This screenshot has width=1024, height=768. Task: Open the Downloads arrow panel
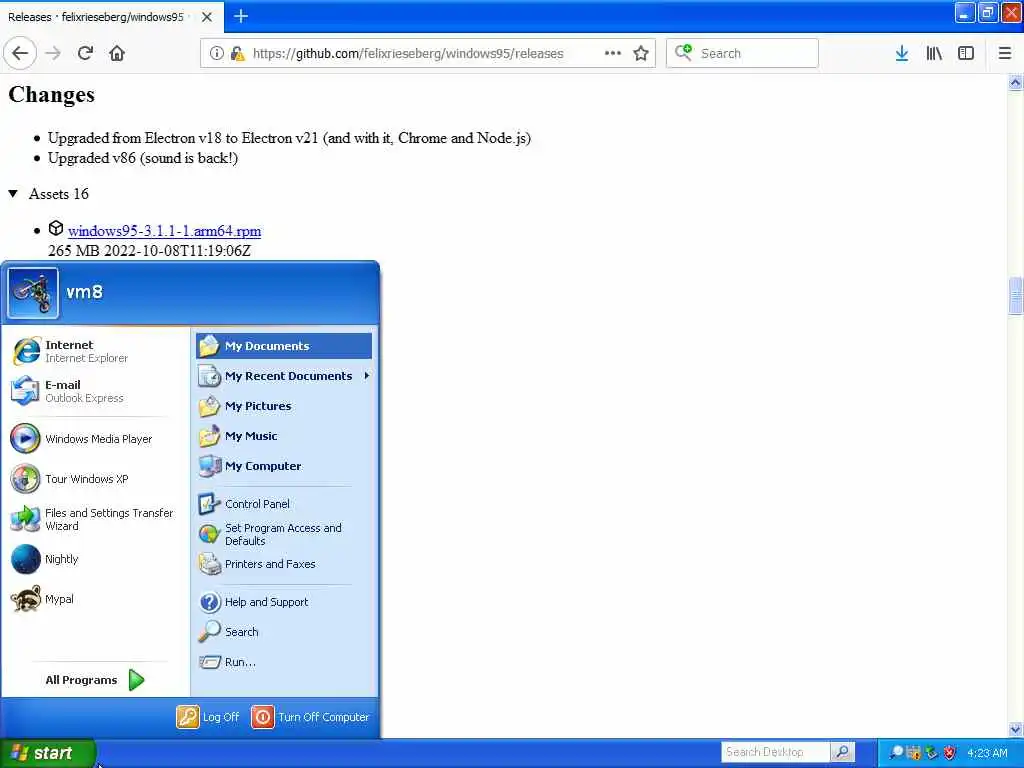click(901, 54)
